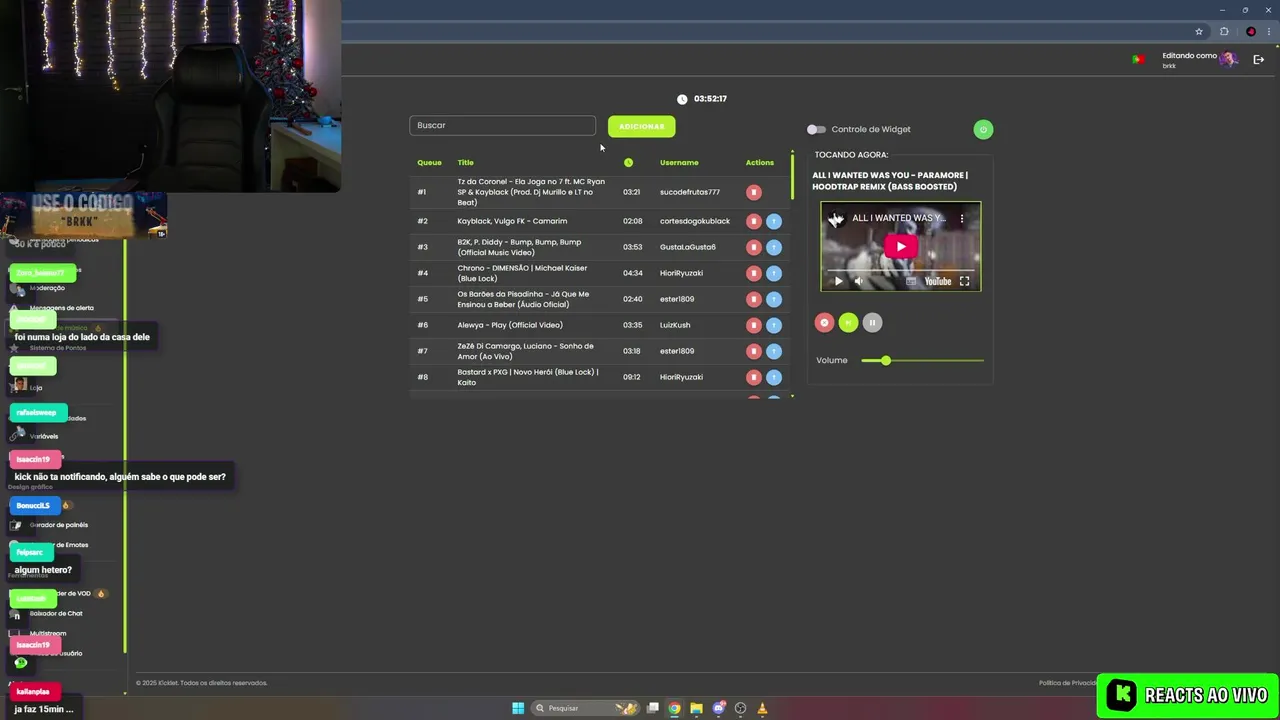Open the YouTube player three-dot menu
This screenshot has height=720, width=1280.
(x=962, y=218)
